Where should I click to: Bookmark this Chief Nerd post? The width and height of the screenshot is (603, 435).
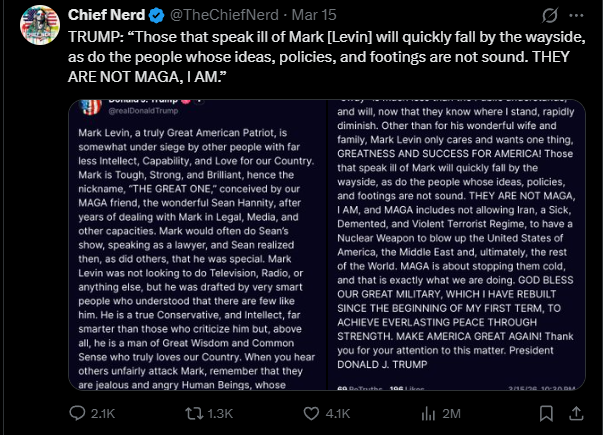[x=545, y=413]
